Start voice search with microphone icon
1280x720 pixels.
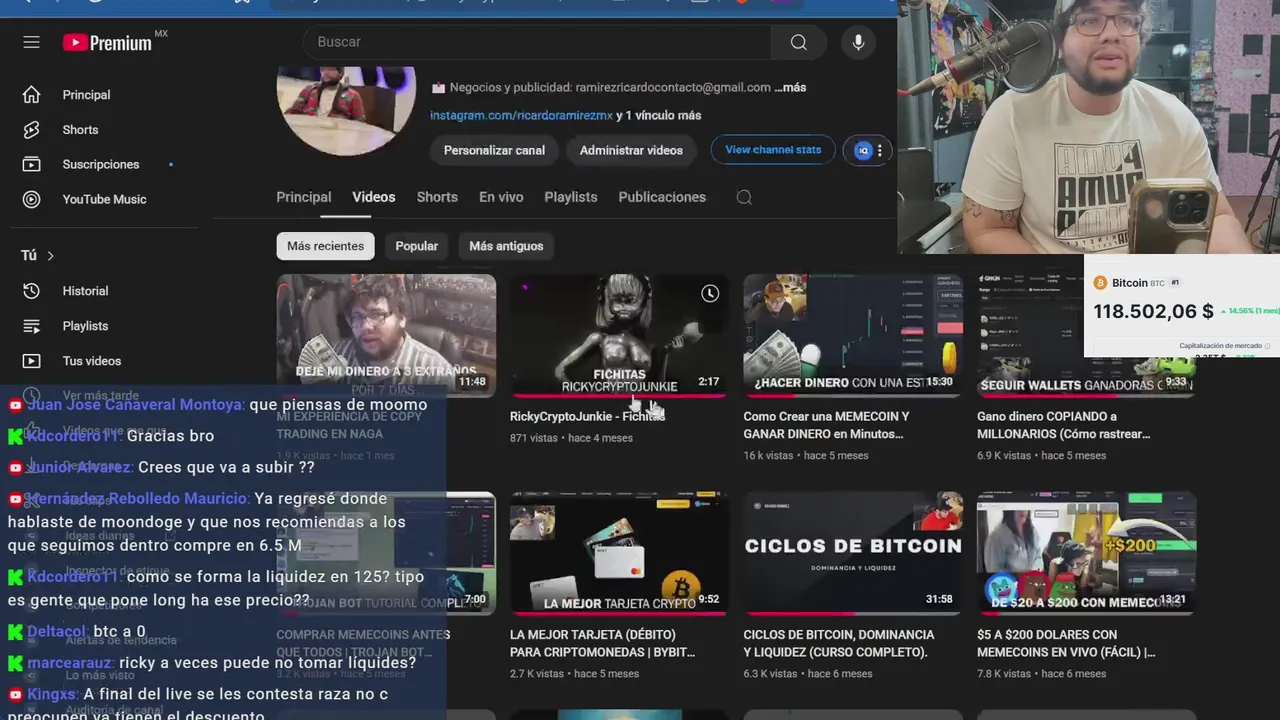(858, 42)
